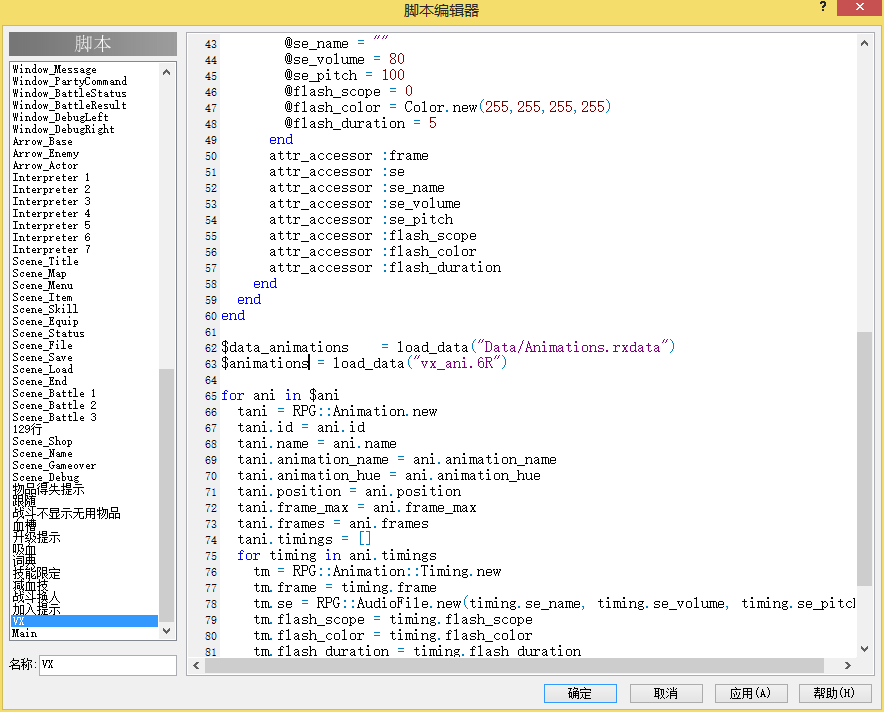The width and height of the screenshot is (884, 712).
Task: Click the script list scroll down arrow
Action: pos(166,631)
